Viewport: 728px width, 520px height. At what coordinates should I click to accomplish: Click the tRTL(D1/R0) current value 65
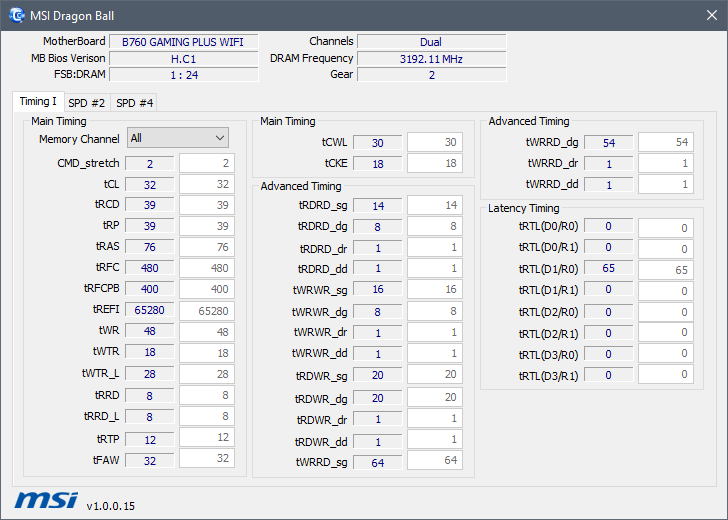[608, 268]
